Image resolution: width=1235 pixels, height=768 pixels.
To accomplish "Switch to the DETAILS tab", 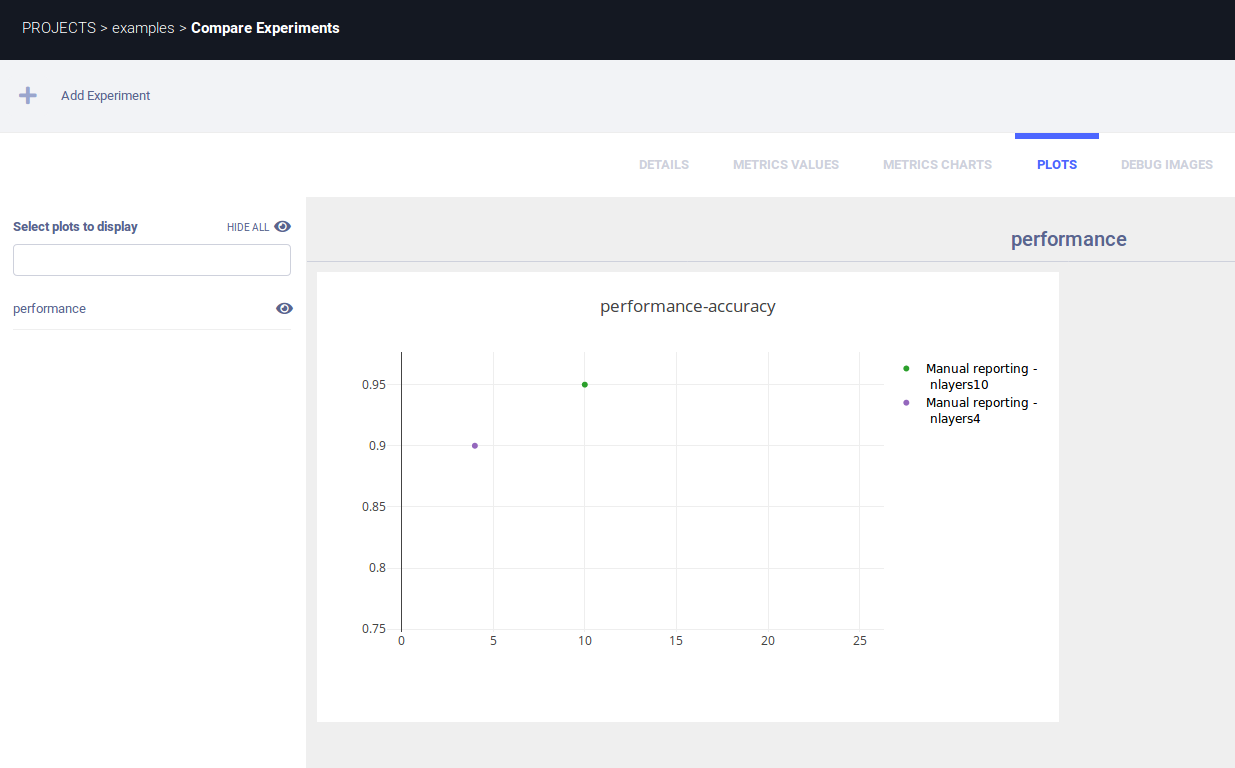I will coord(664,165).
